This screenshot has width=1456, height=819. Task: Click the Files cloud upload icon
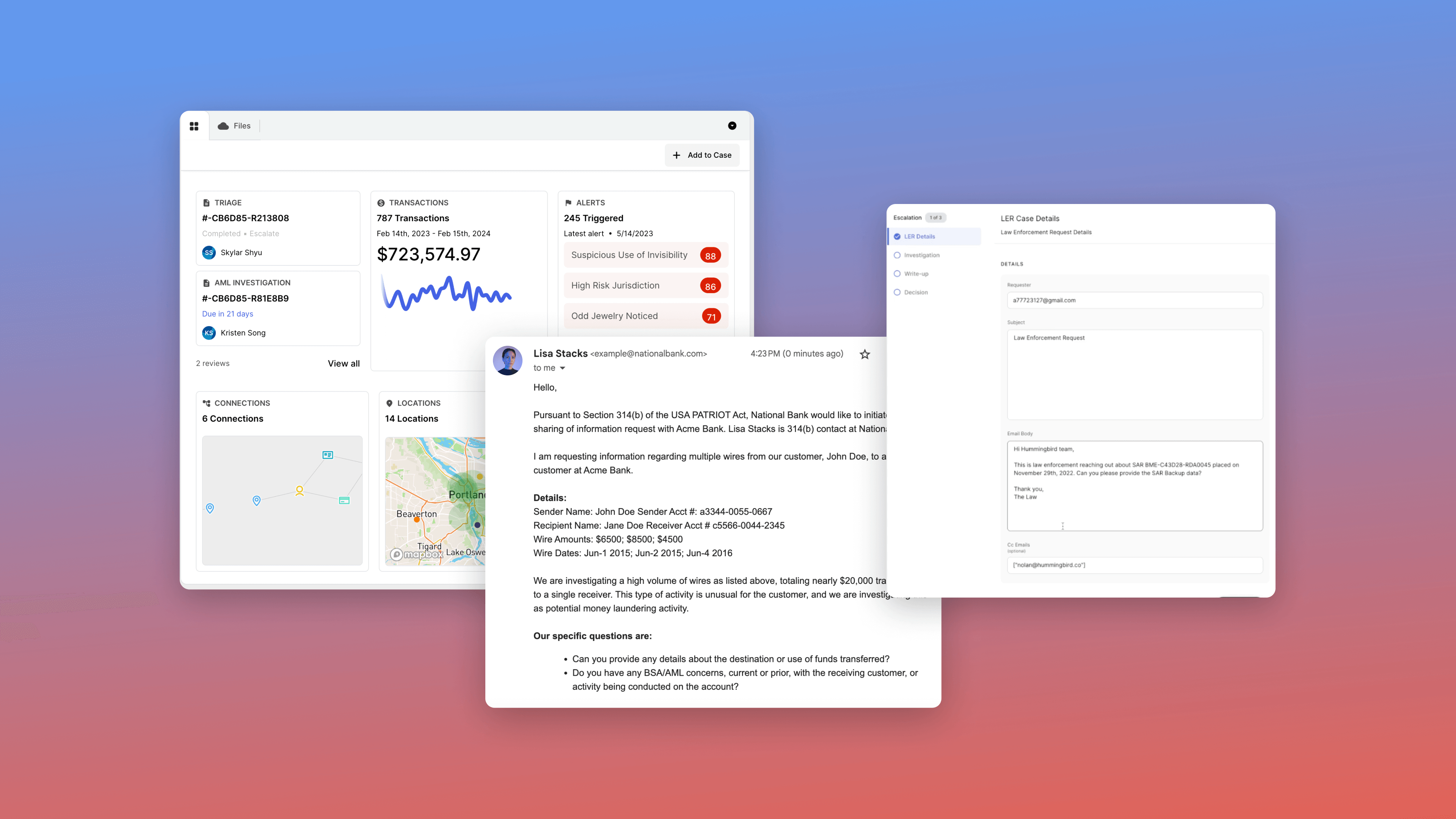click(224, 126)
